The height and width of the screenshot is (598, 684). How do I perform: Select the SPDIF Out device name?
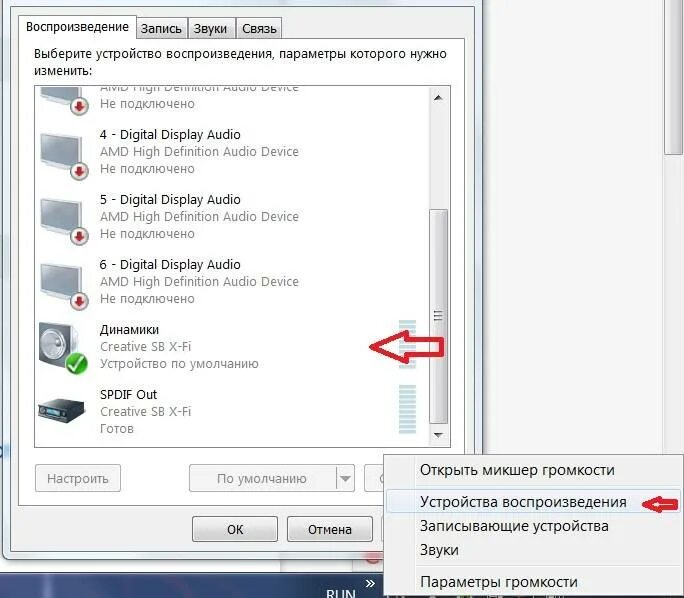[128, 394]
